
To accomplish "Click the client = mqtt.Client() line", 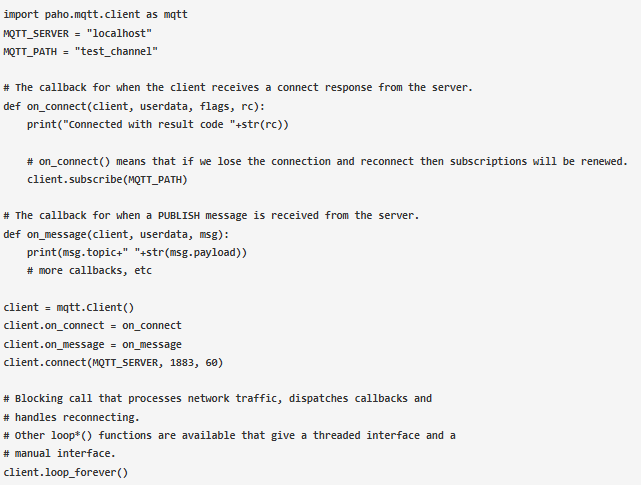I will [x=68, y=307].
